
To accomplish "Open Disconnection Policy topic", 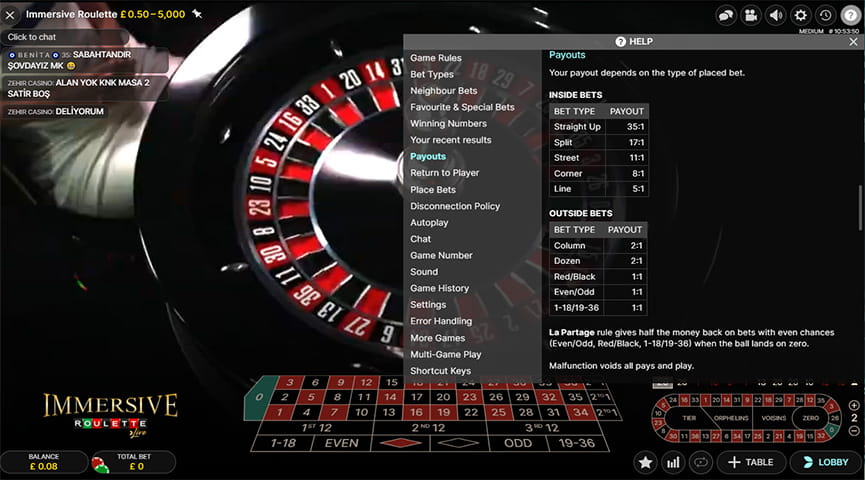I will 455,206.
